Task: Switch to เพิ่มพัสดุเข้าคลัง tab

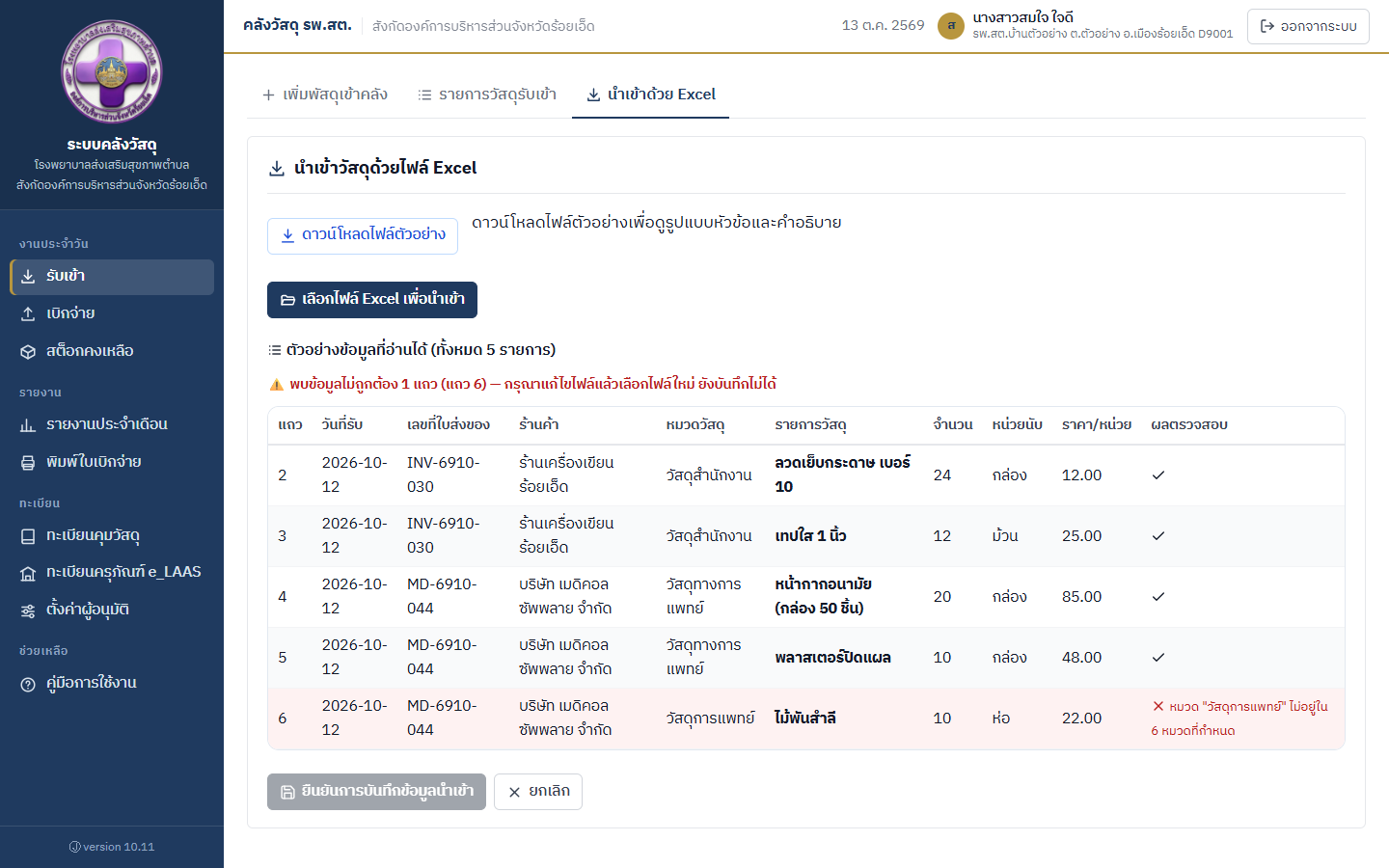Action: point(325,95)
